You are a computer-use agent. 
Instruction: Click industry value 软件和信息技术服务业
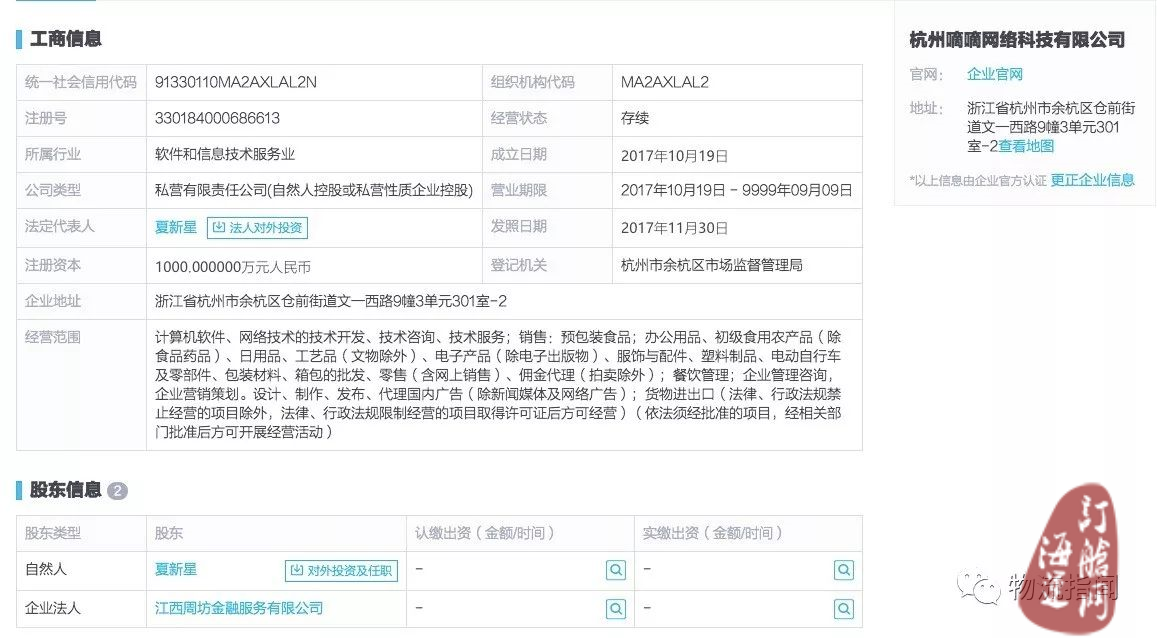click(x=225, y=154)
